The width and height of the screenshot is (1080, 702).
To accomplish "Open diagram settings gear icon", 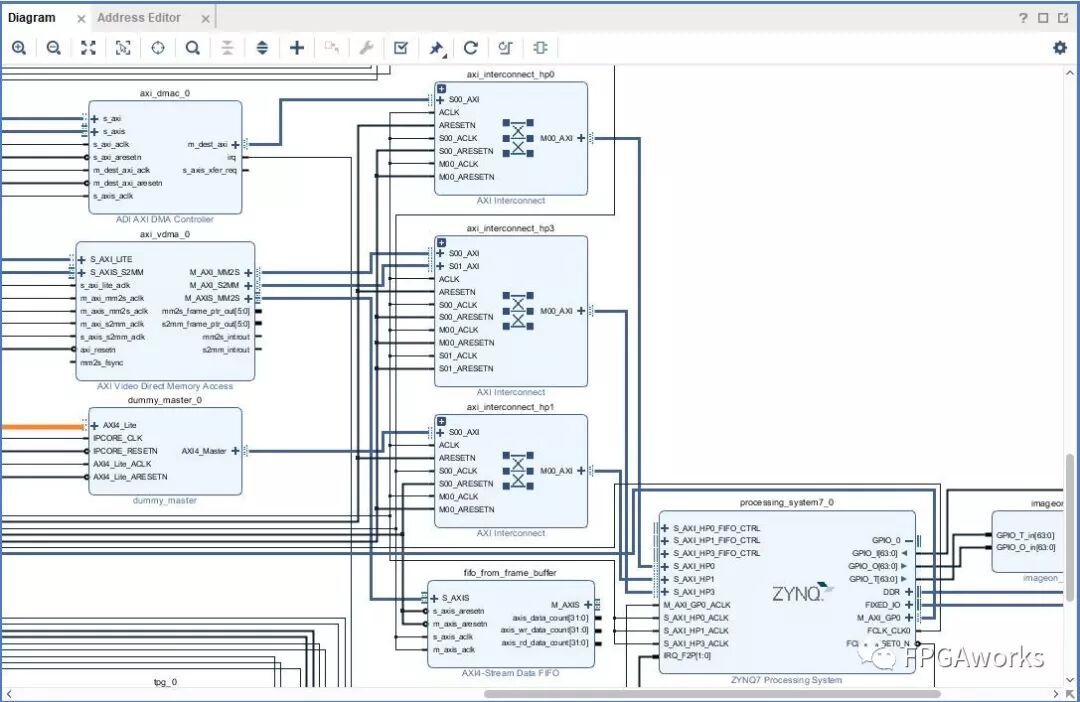I will click(x=1060, y=48).
